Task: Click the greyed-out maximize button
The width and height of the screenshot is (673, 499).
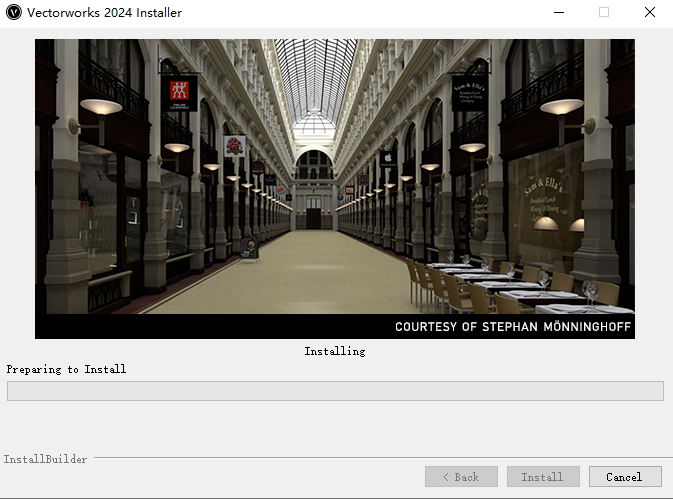Action: click(604, 12)
